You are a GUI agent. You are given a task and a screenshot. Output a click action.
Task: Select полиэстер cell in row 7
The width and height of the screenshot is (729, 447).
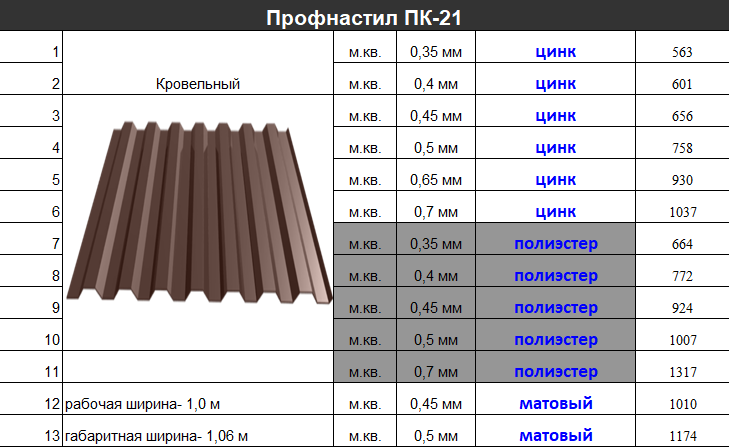tap(556, 239)
